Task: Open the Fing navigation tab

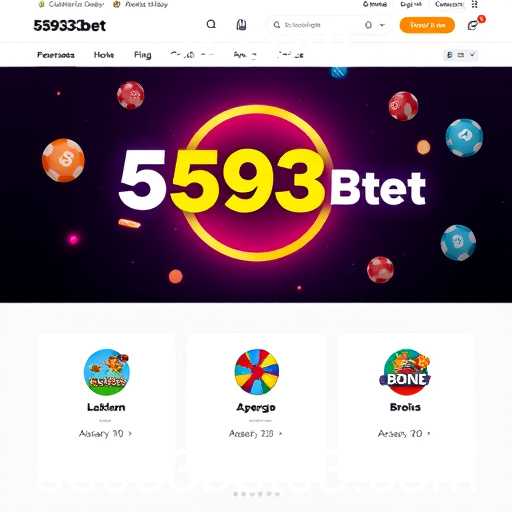Action: [143, 55]
